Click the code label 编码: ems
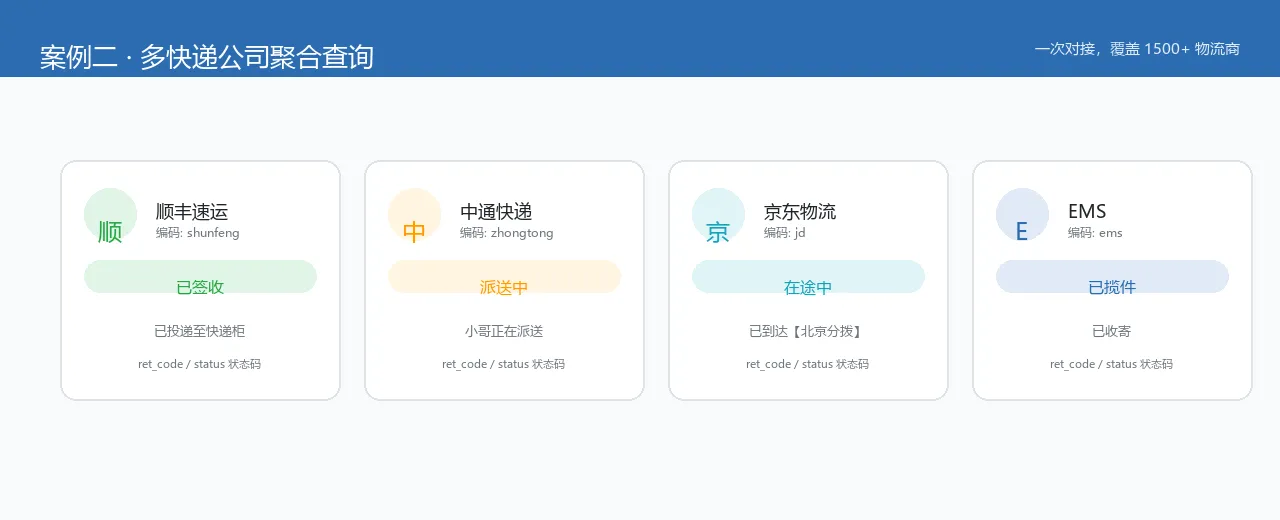Image resolution: width=1280 pixels, height=520 pixels. (1095, 233)
